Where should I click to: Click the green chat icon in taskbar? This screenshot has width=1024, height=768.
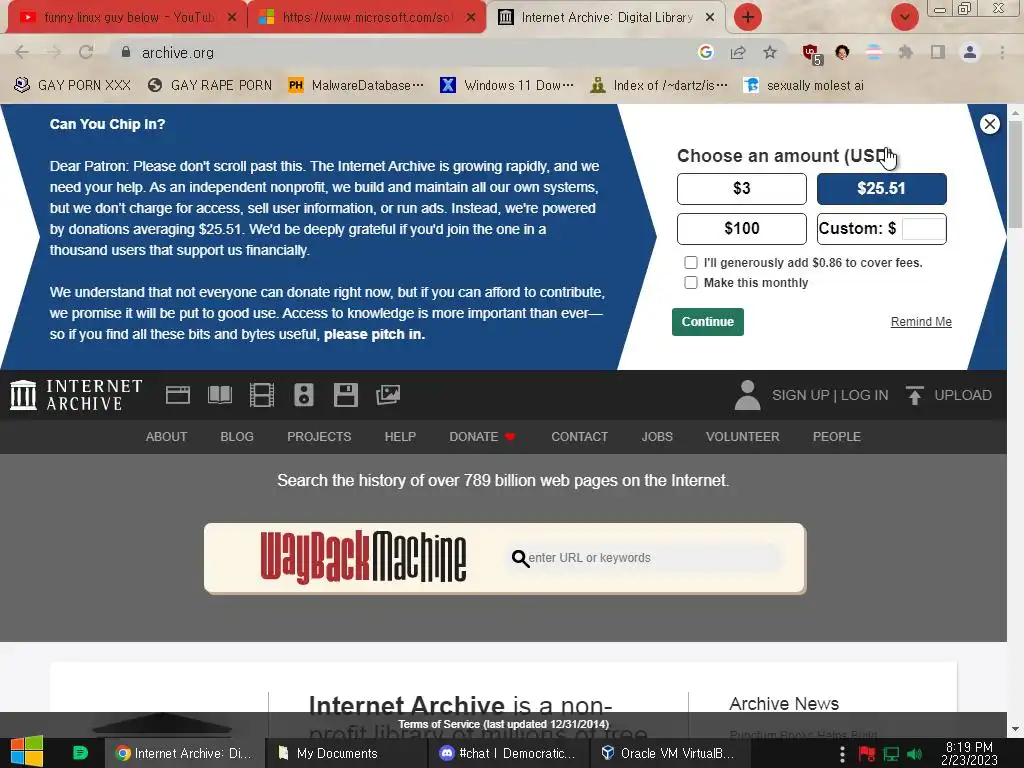click(80, 753)
